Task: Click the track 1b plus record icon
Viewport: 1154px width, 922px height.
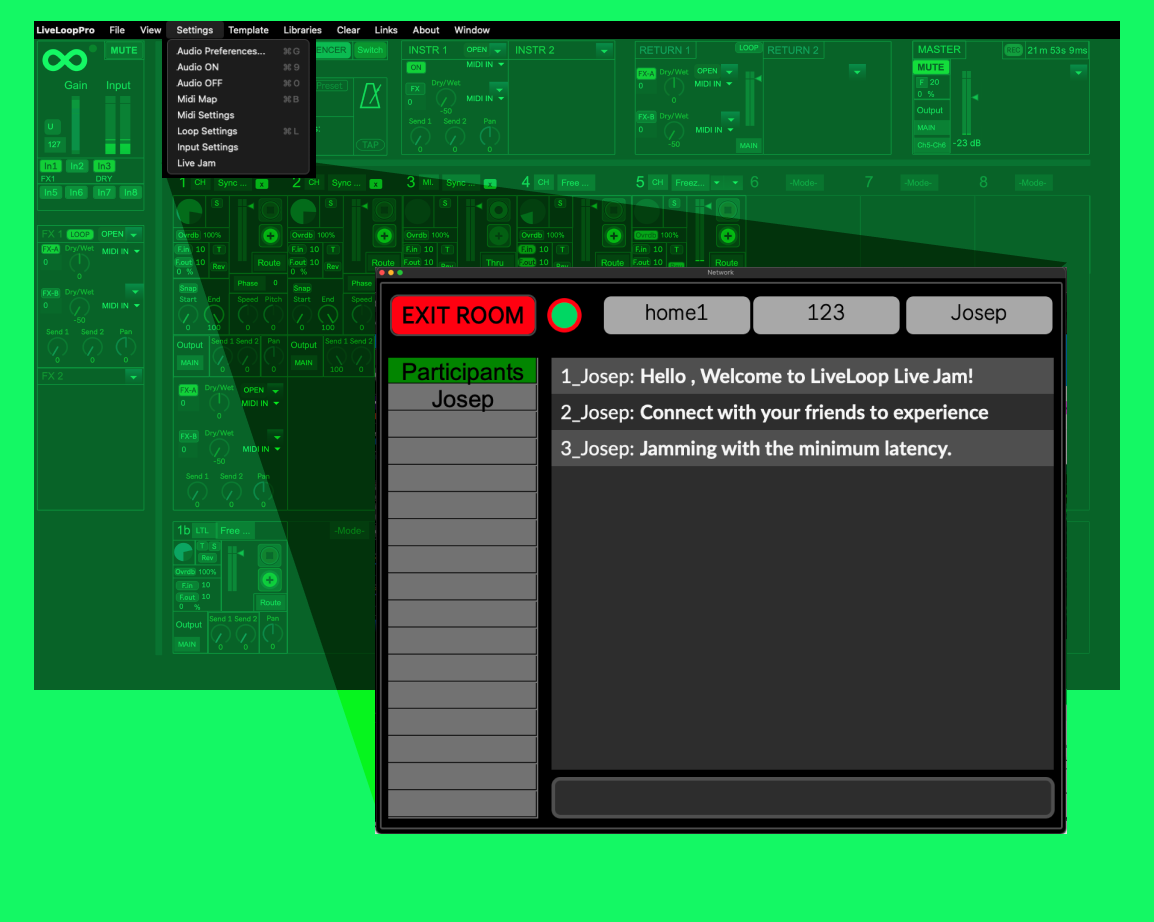Action: [269, 580]
